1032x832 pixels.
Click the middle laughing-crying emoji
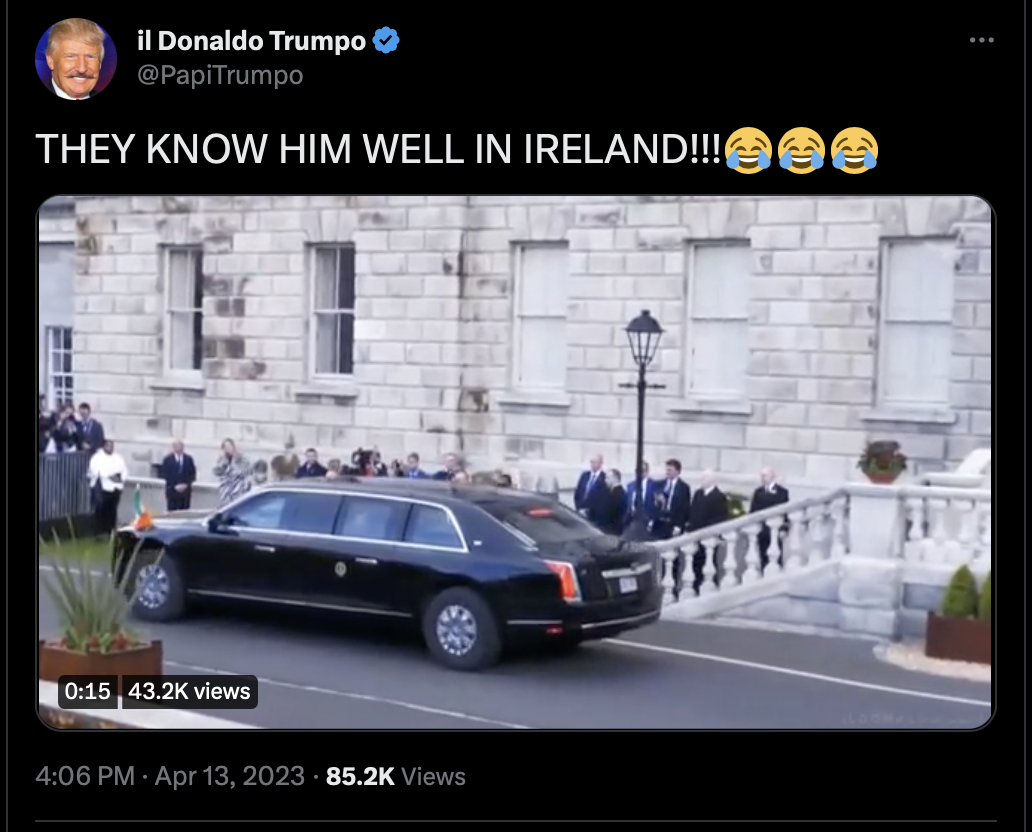tap(801, 150)
